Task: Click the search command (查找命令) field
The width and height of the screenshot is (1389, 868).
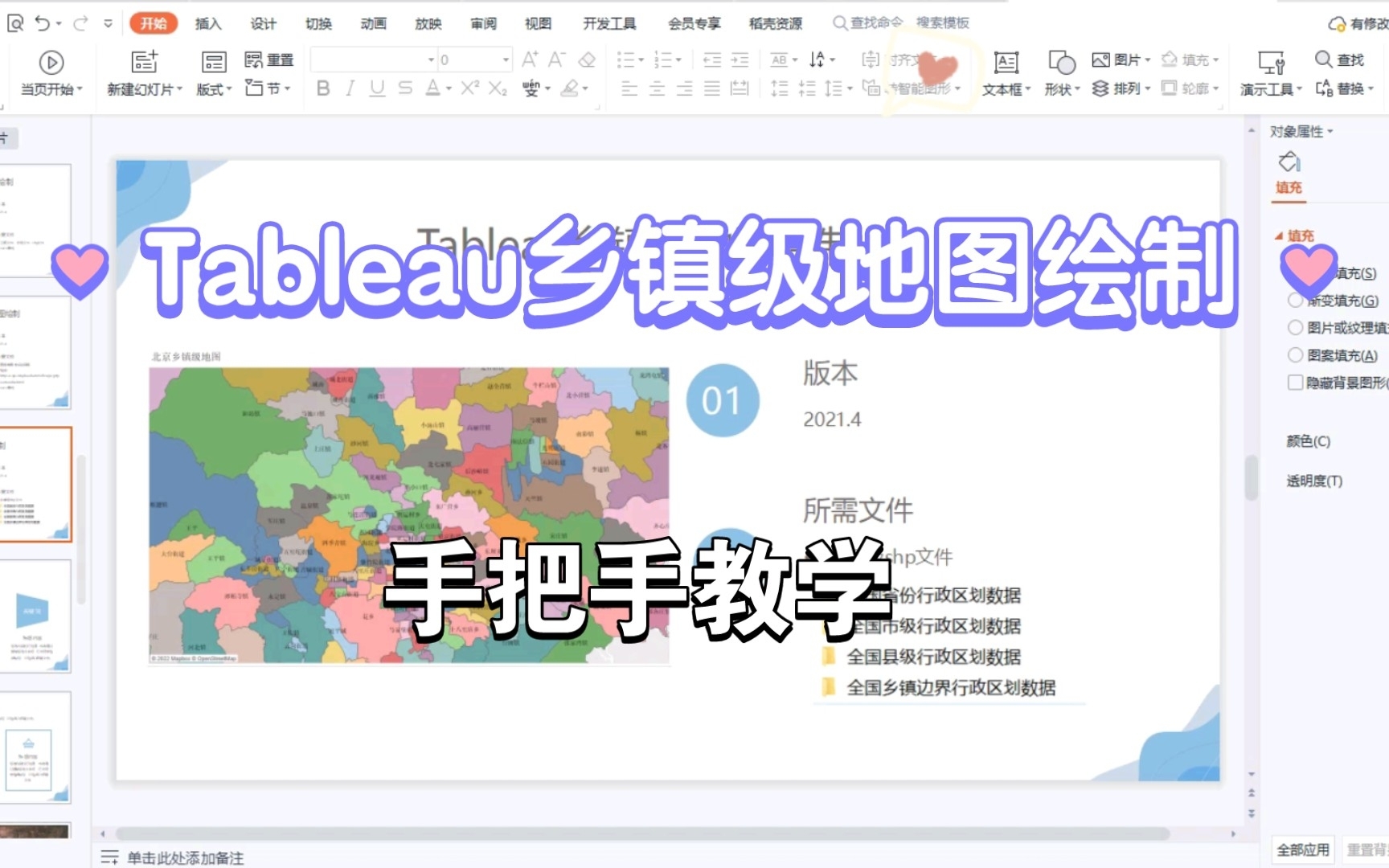Action: tap(867, 23)
